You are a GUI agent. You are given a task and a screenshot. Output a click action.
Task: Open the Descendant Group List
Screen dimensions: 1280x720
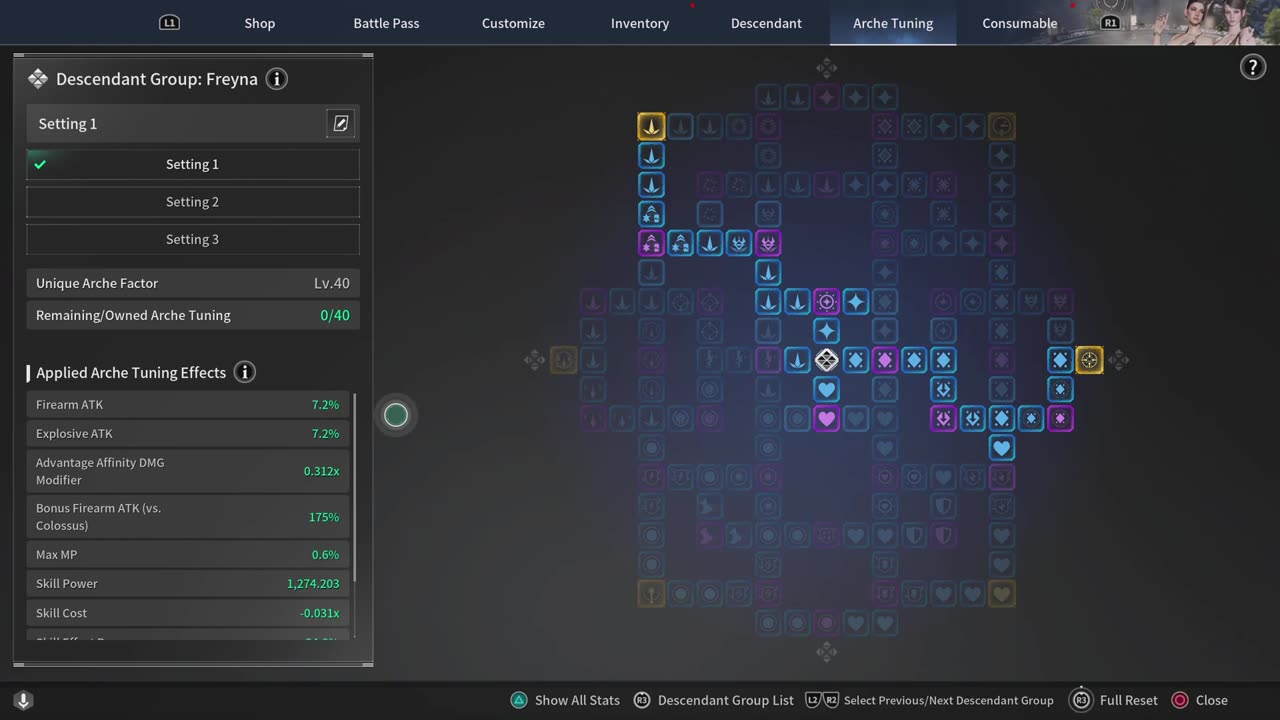(714, 701)
